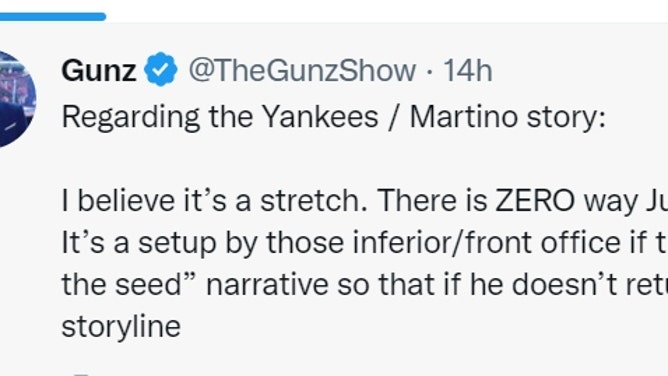
Task: Click the blank line between tweet paragraphs
Action: [x=334, y=158]
